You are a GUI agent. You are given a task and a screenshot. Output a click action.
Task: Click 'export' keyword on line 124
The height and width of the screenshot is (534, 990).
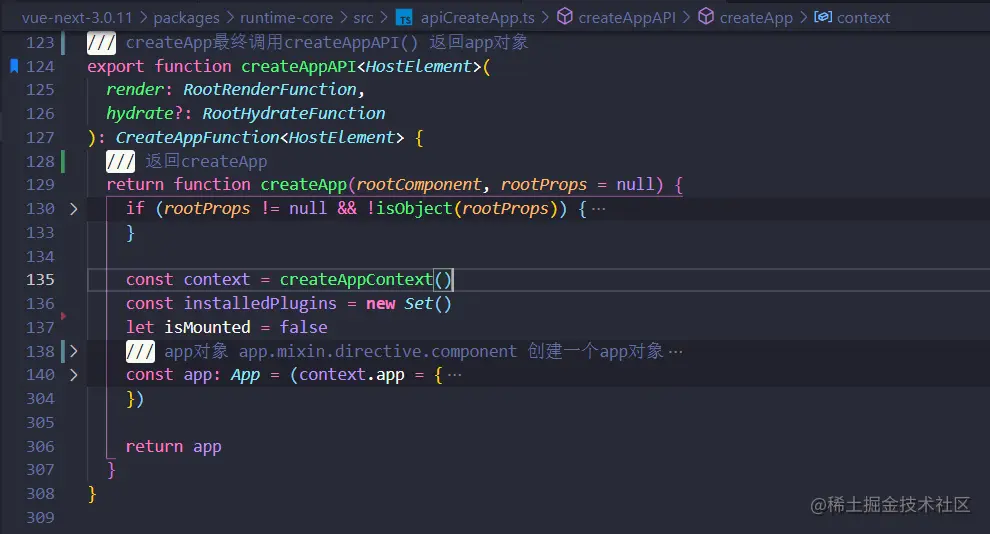tap(116, 66)
